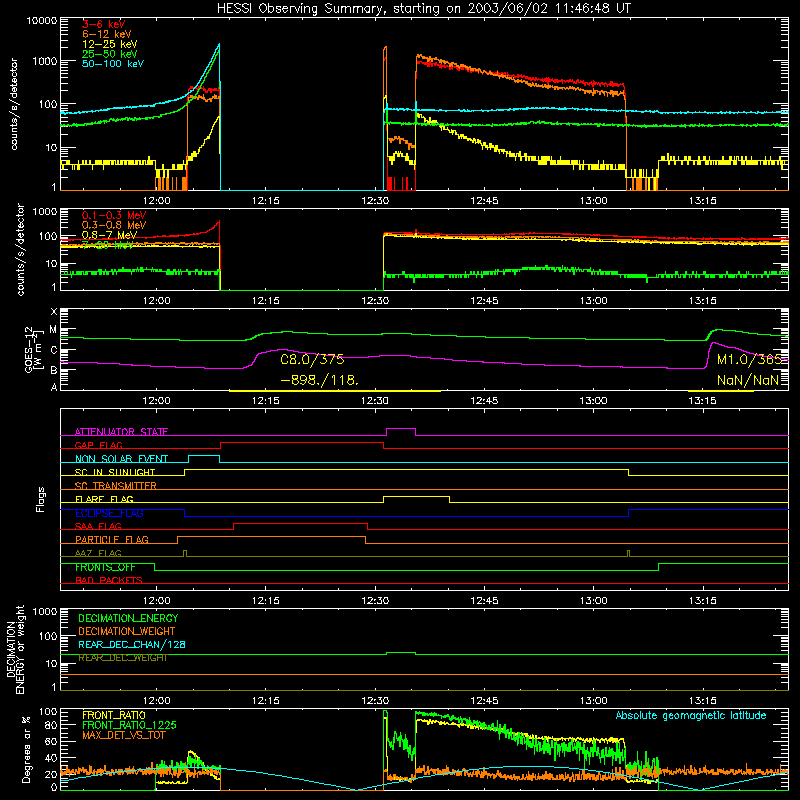Select the dim "AAZ_FLAG" flag label
The width and height of the screenshot is (800, 800).
[x=98, y=553]
